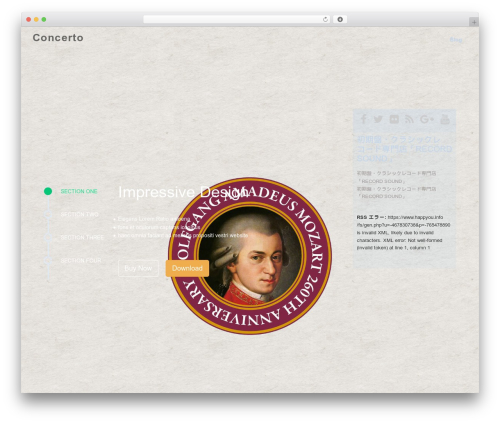500x423 pixels.
Task: Jump to SECTION ONE label
Action: point(79,191)
